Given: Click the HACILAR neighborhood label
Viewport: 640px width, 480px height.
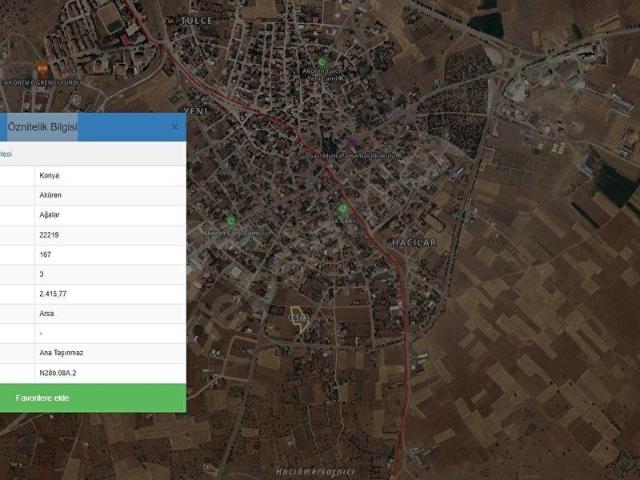Looking at the screenshot, I should (414, 243).
